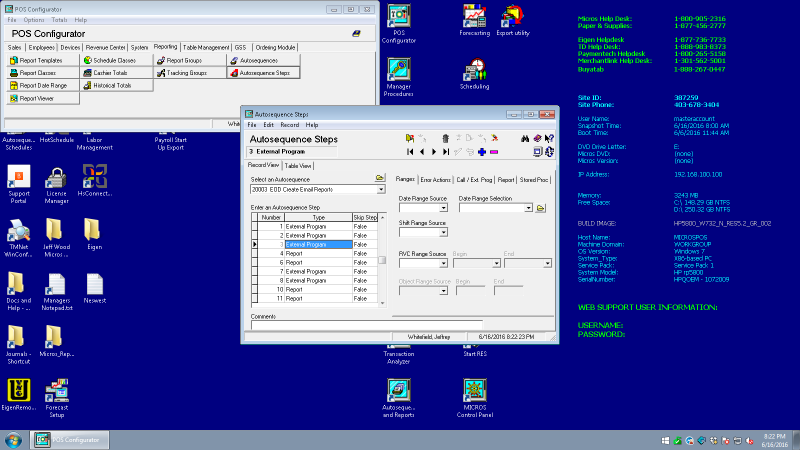Open the MICROS Control Panel desktop icon
The image size is (800, 450).
(x=474, y=398)
